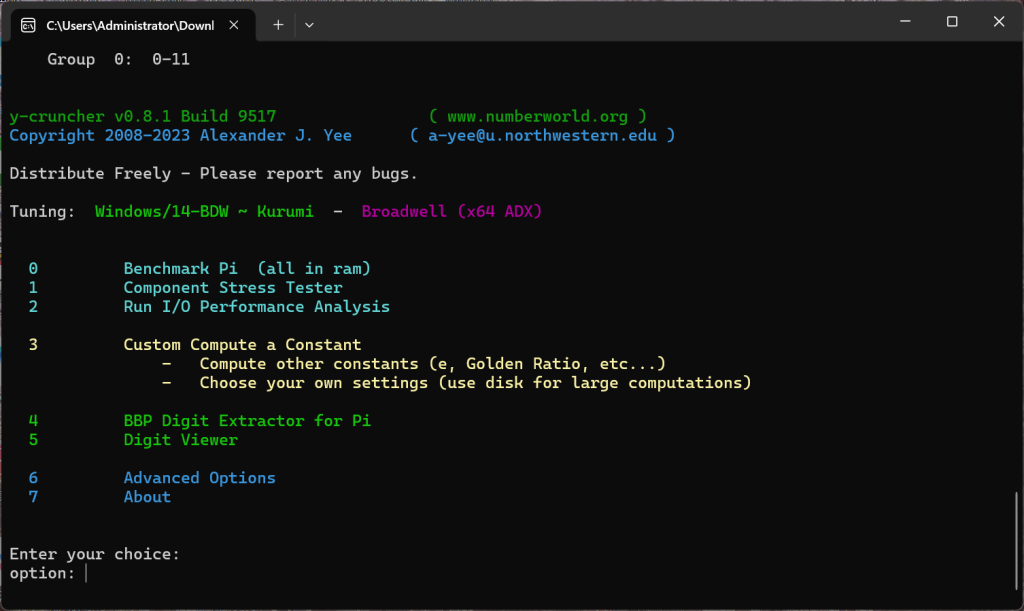Click option number 6 beside Advanced Options
The image size is (1024, 611).
pos(33,478)
